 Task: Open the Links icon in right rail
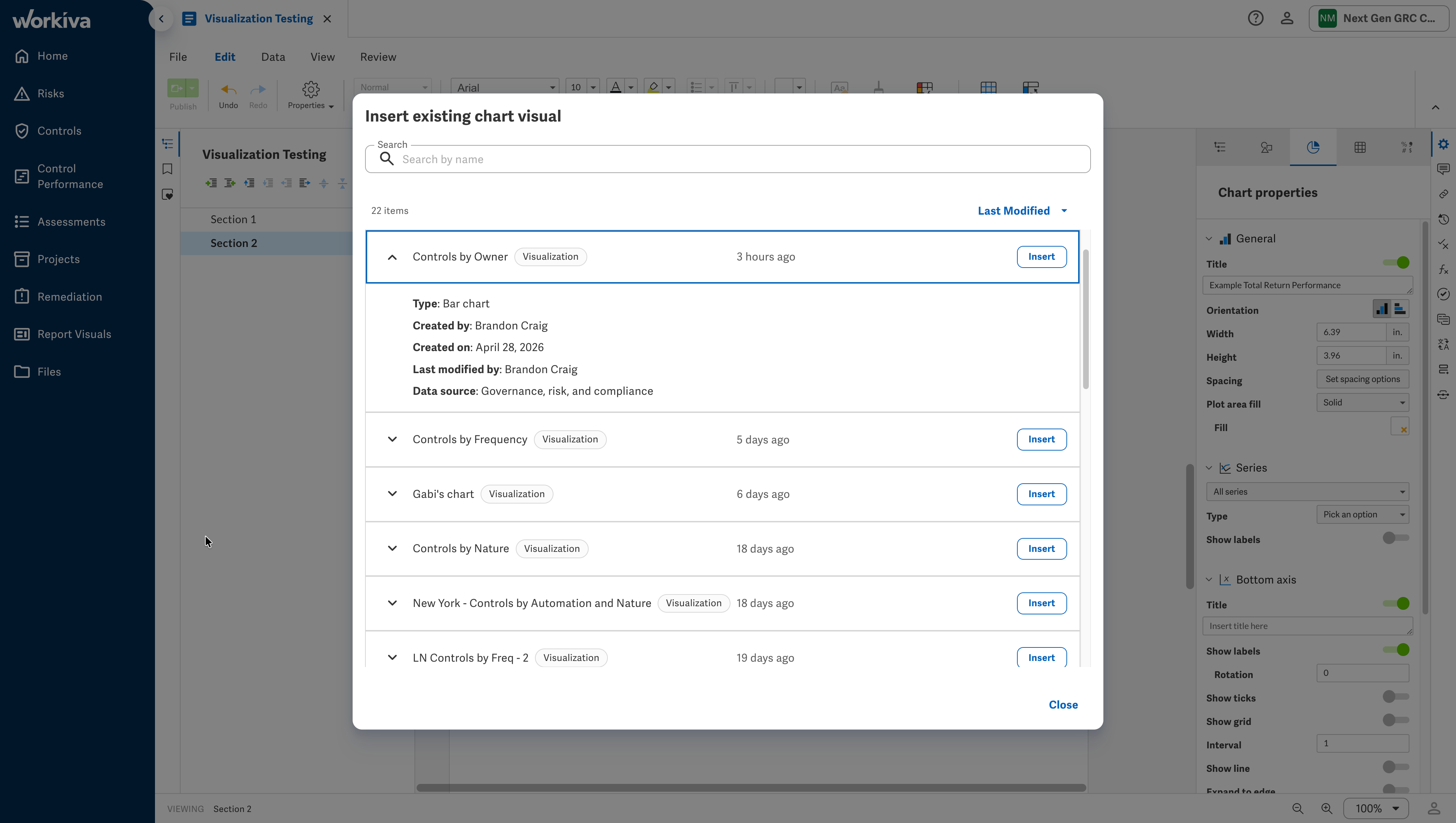(1444, 194)
